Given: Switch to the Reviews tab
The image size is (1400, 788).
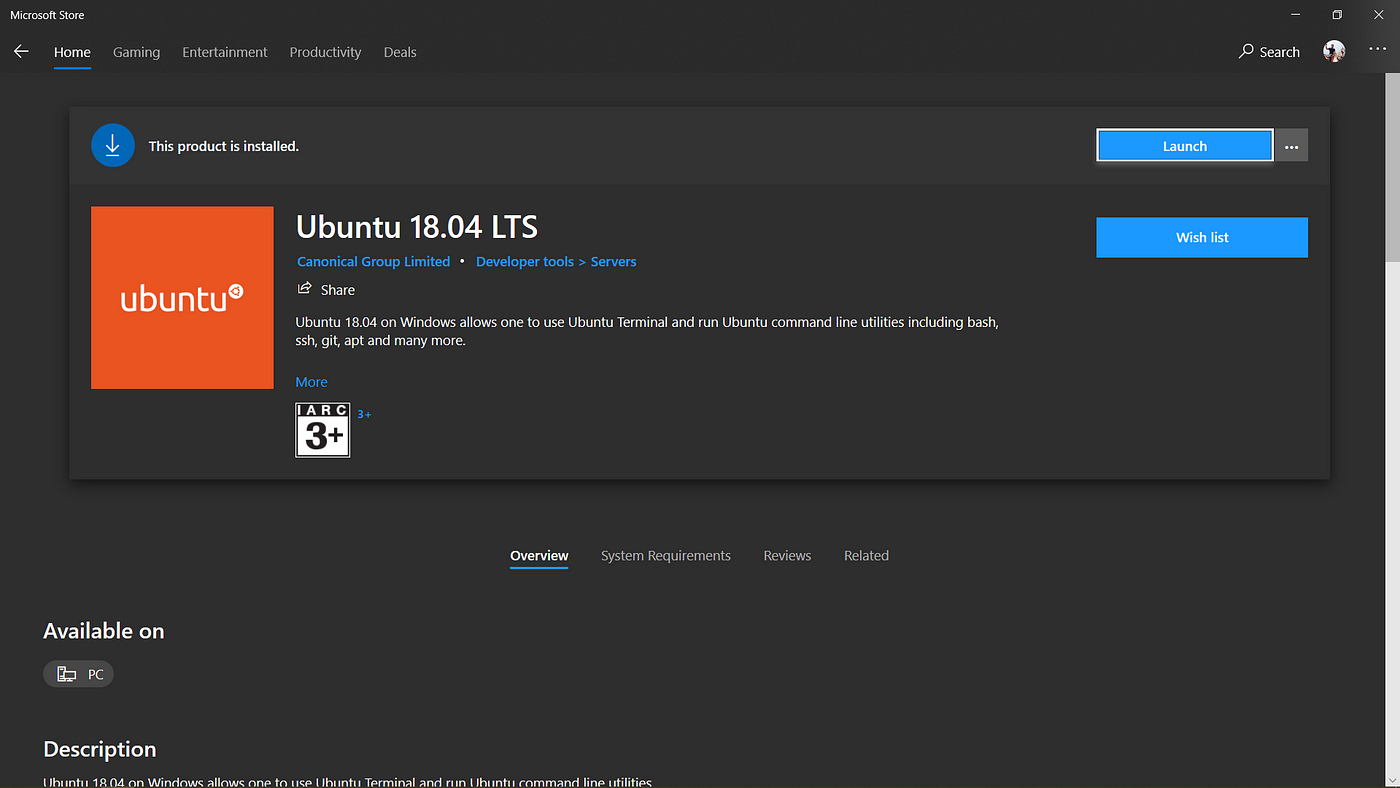Looking at the screenshot, I should [787, 556].
